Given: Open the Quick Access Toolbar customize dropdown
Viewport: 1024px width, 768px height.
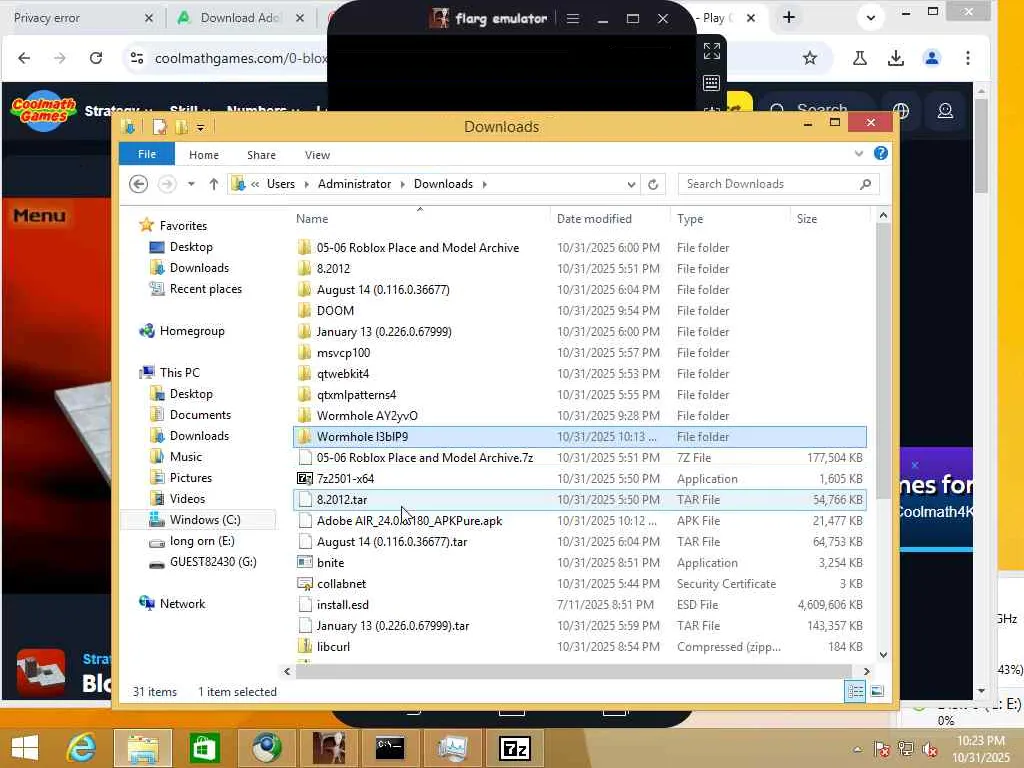Looking at the screenshot, I should point(200,127).
